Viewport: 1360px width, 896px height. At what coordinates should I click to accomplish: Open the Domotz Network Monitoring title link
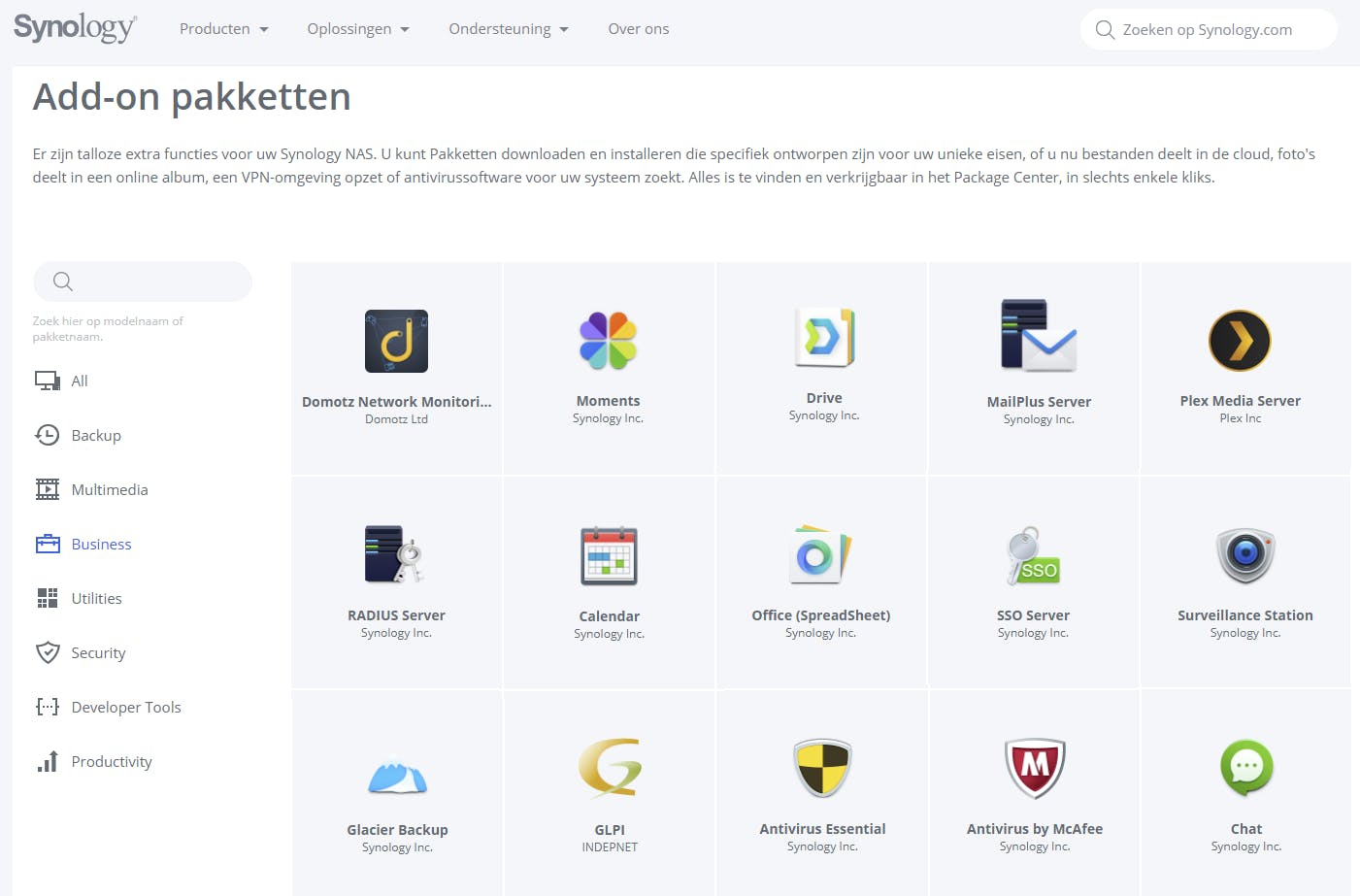coord(397,401)
